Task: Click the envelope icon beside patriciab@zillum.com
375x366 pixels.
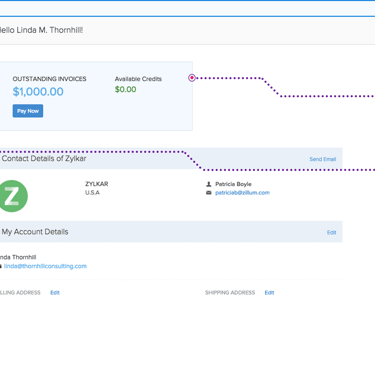Action: tap(209, 193)
